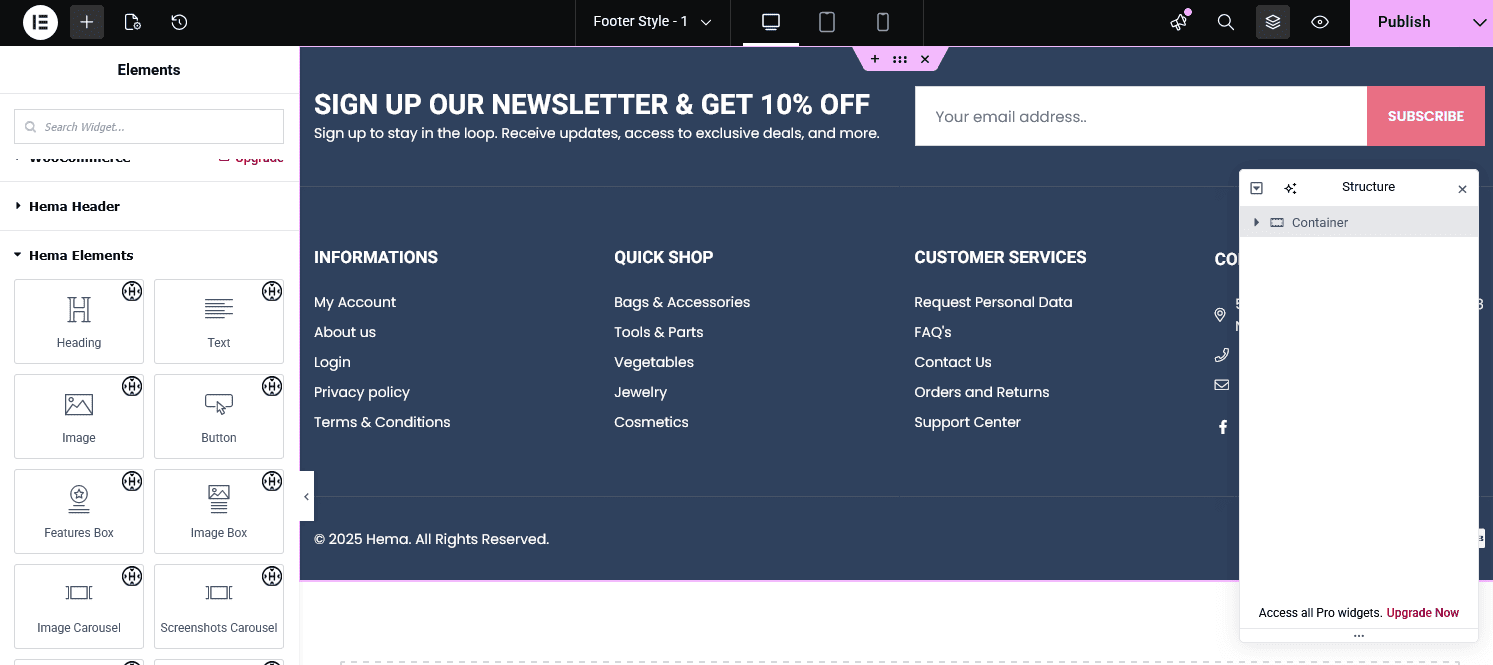The image size is (1493, 665).
Task: Toggle the Structure layers icon
Action: click(x=1272, y=22)
